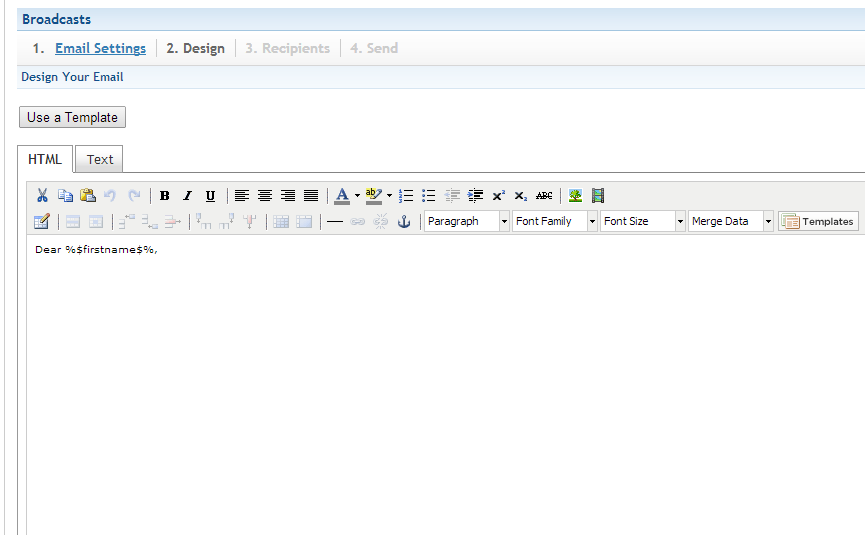Viewport: 865px width, 535px height.
Task: Insert media with the film strip icon
Action: point(598,196)
